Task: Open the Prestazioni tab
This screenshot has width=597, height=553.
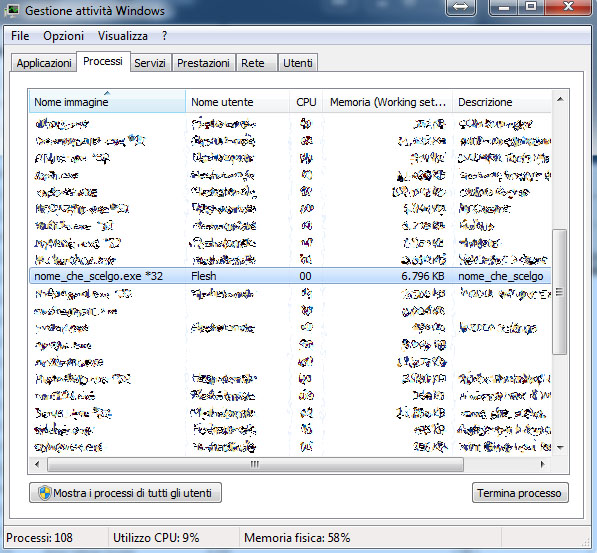Action: [x=203, y=63]
